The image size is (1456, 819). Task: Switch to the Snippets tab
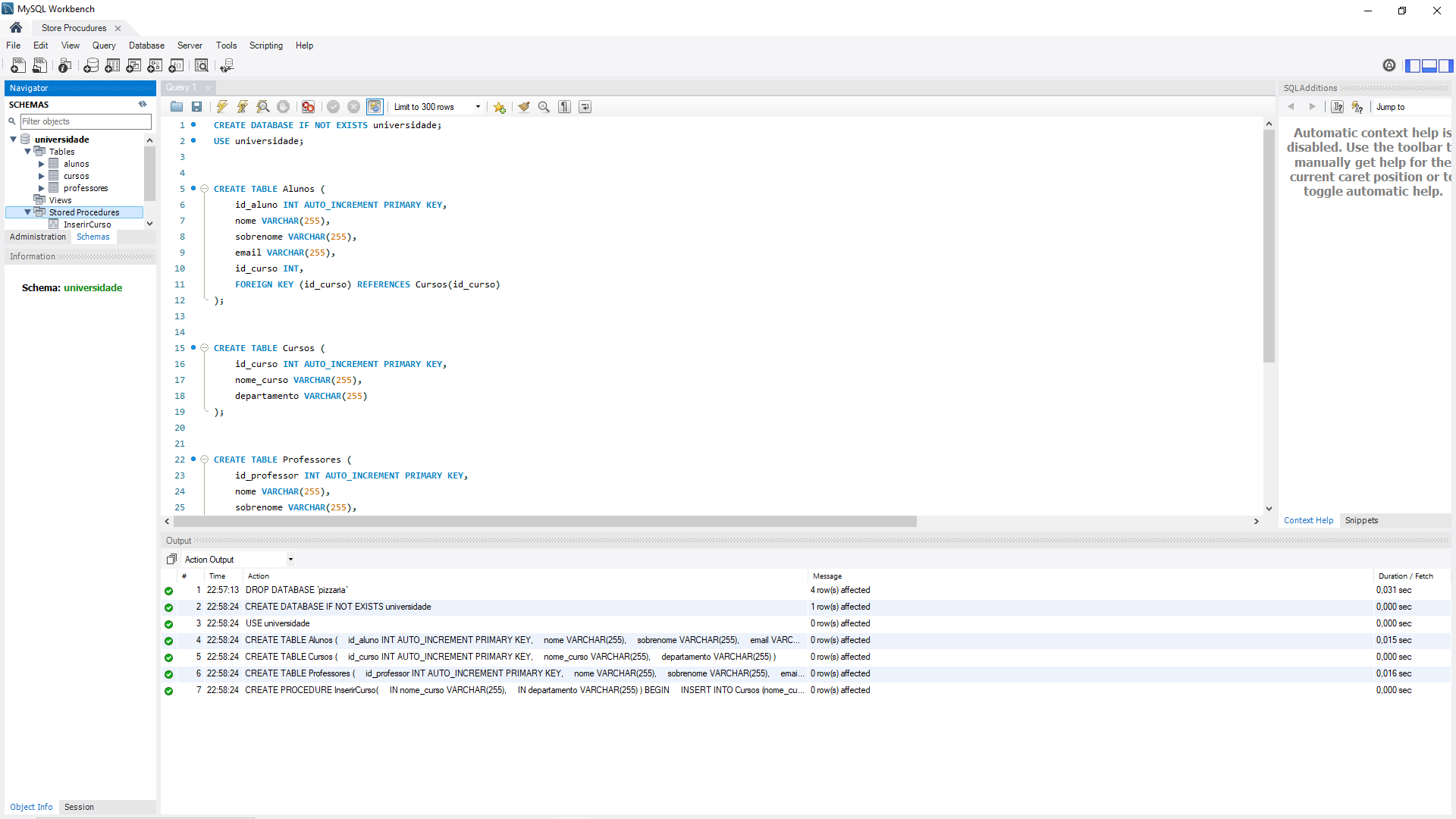pos(1361,520)
